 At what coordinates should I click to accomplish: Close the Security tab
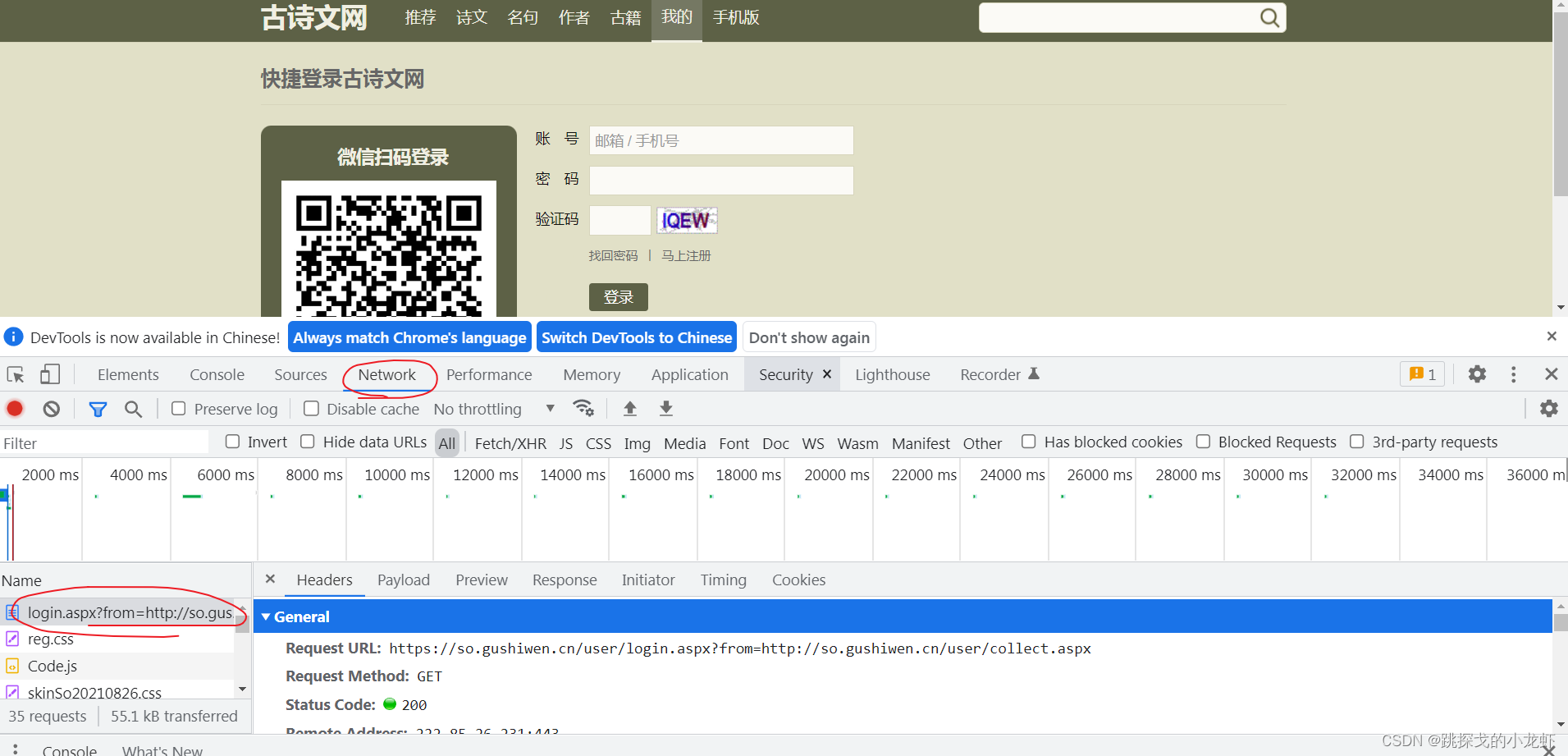827,374
